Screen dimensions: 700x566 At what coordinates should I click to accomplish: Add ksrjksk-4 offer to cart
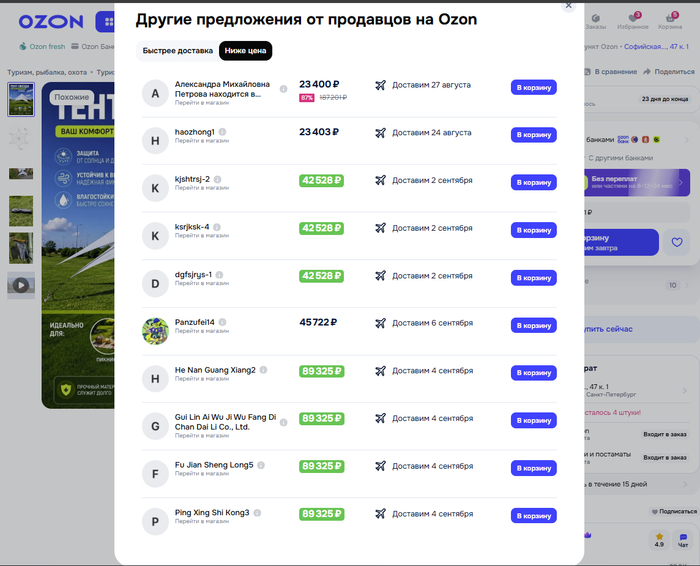(533, 230)
